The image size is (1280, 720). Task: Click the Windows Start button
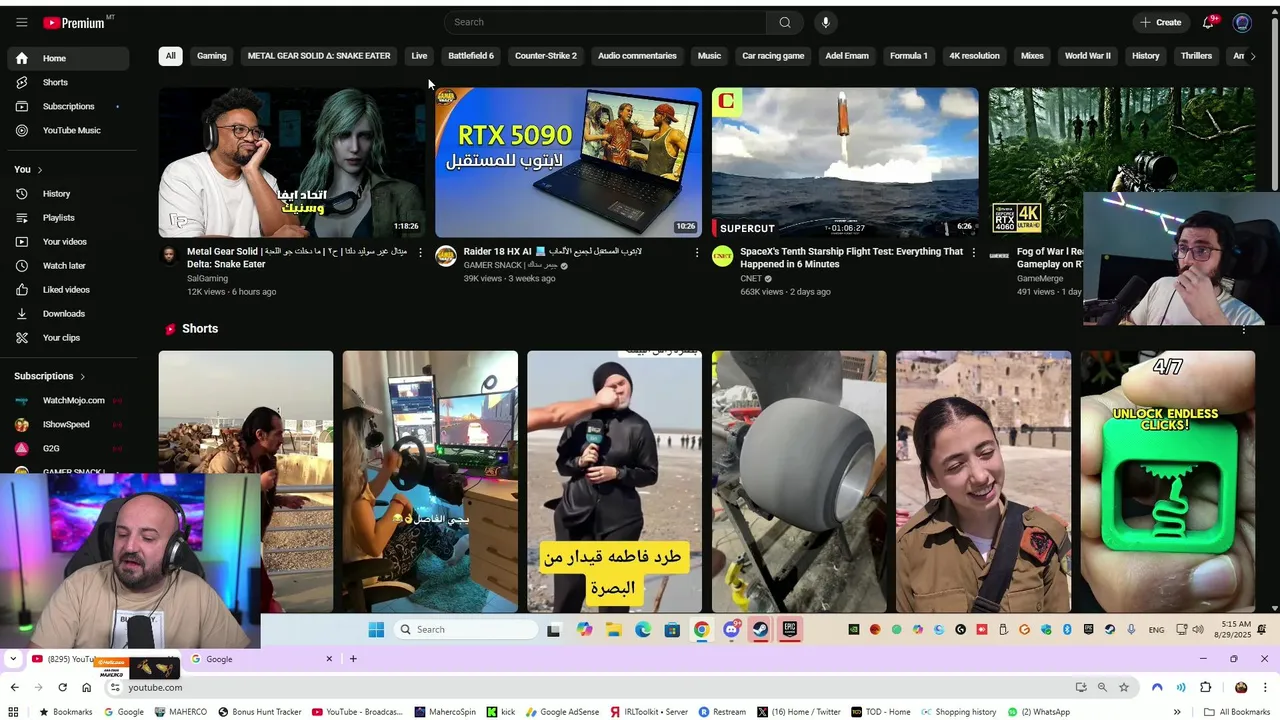coord(376,629)
